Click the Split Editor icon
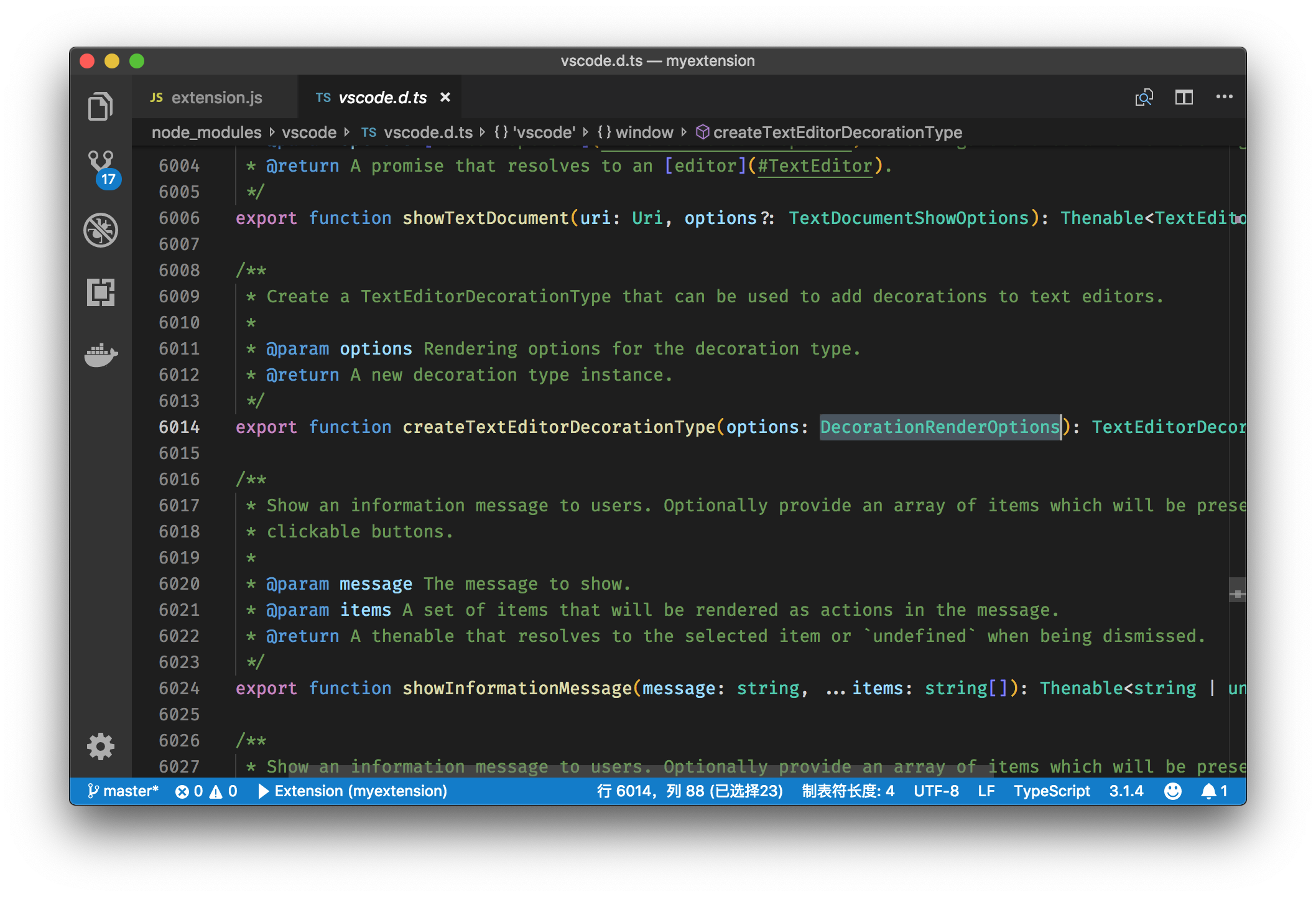Image resolution: width=1316 pixels, height=897 pixels. [1184, 98]
